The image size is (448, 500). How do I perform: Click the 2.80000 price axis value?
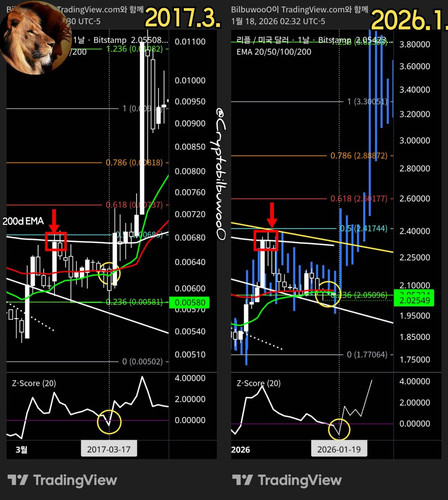click(x=415, y=168)
